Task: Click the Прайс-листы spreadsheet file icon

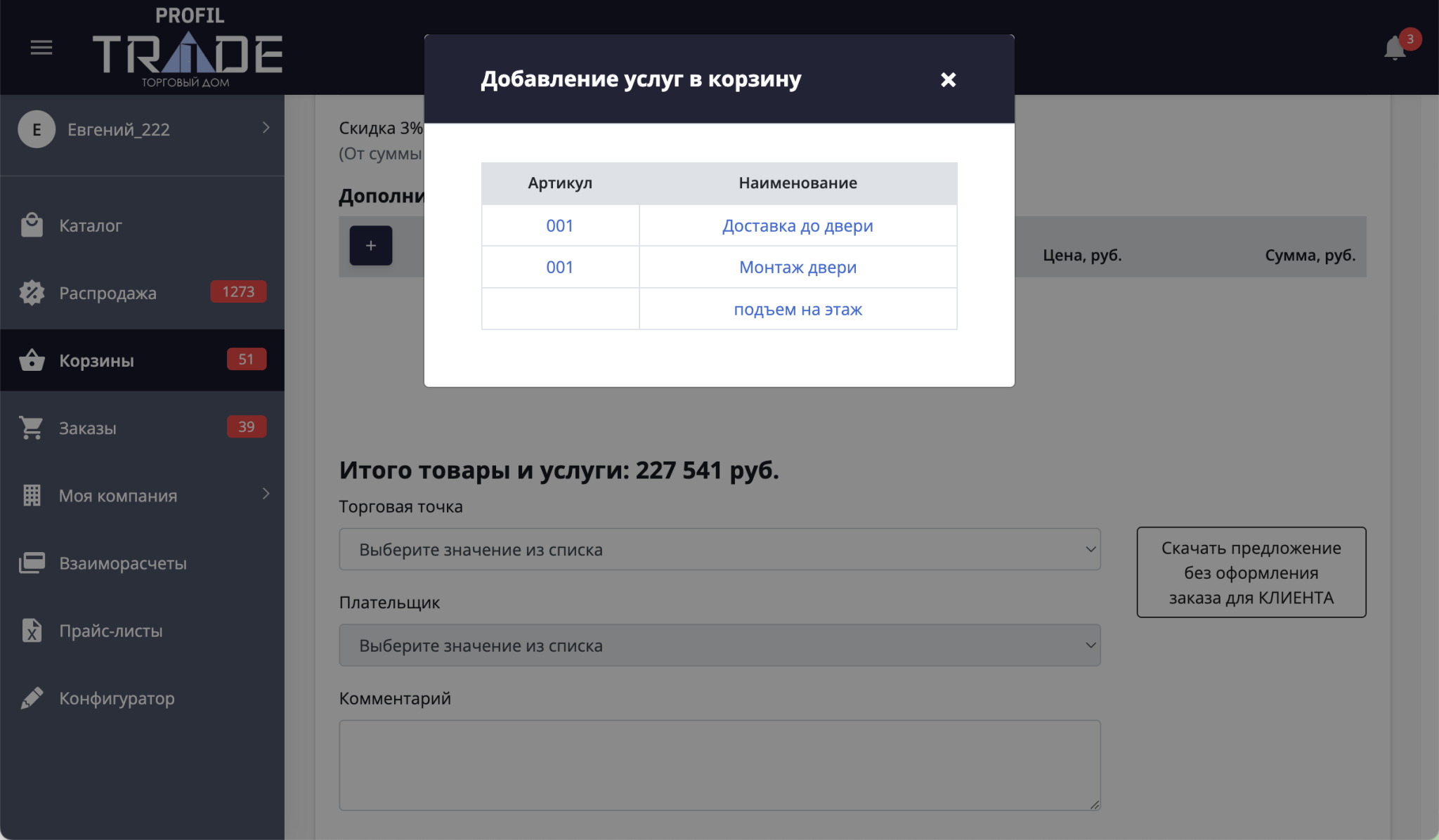Action: pos(32,631)
